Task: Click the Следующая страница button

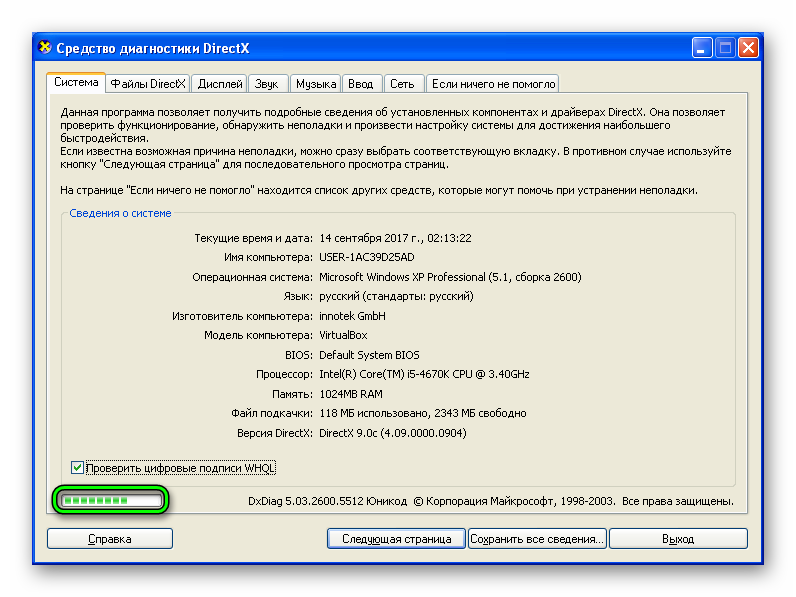Action: (396, 539)
